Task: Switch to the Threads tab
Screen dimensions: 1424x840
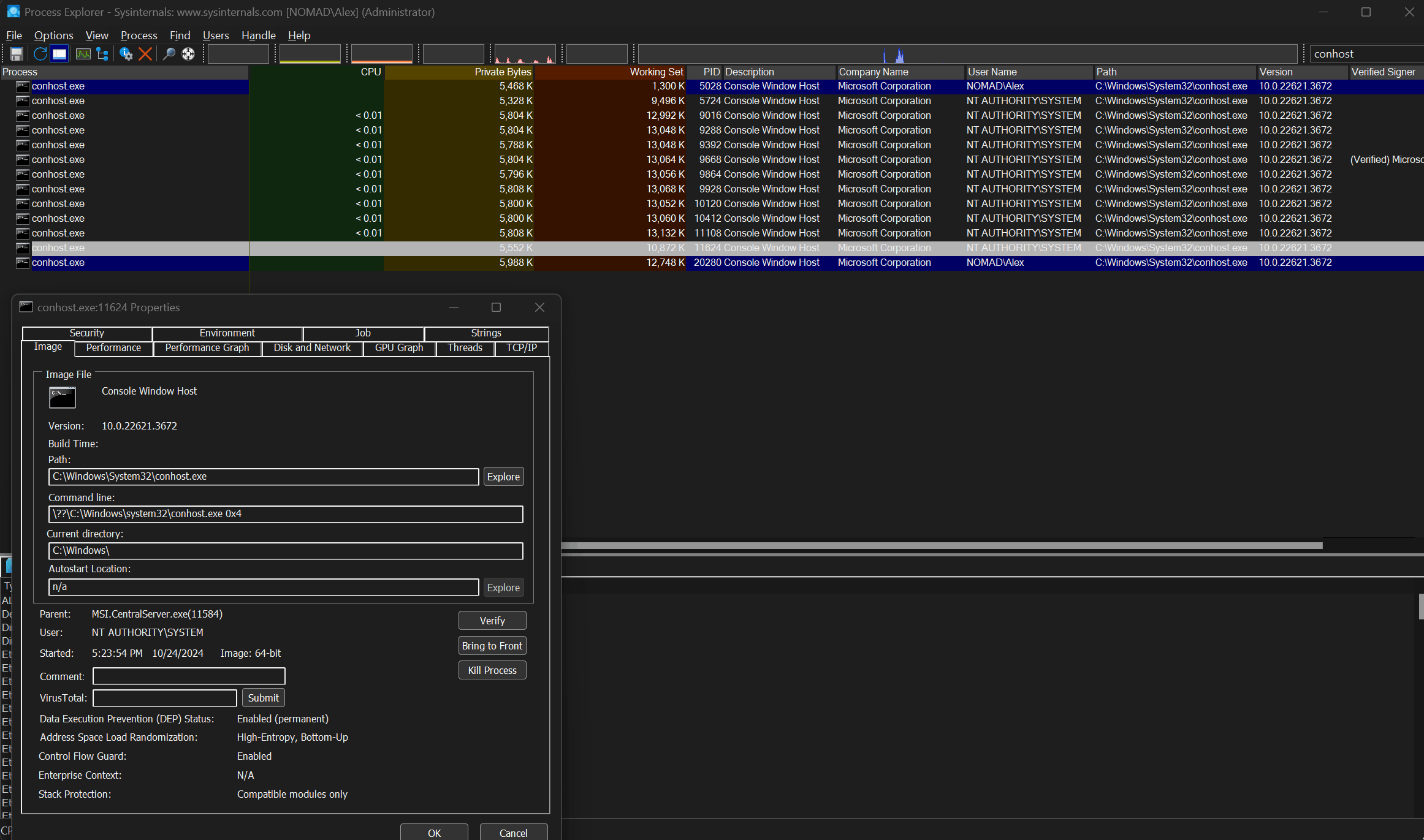Action: click(x=465, y=348)
